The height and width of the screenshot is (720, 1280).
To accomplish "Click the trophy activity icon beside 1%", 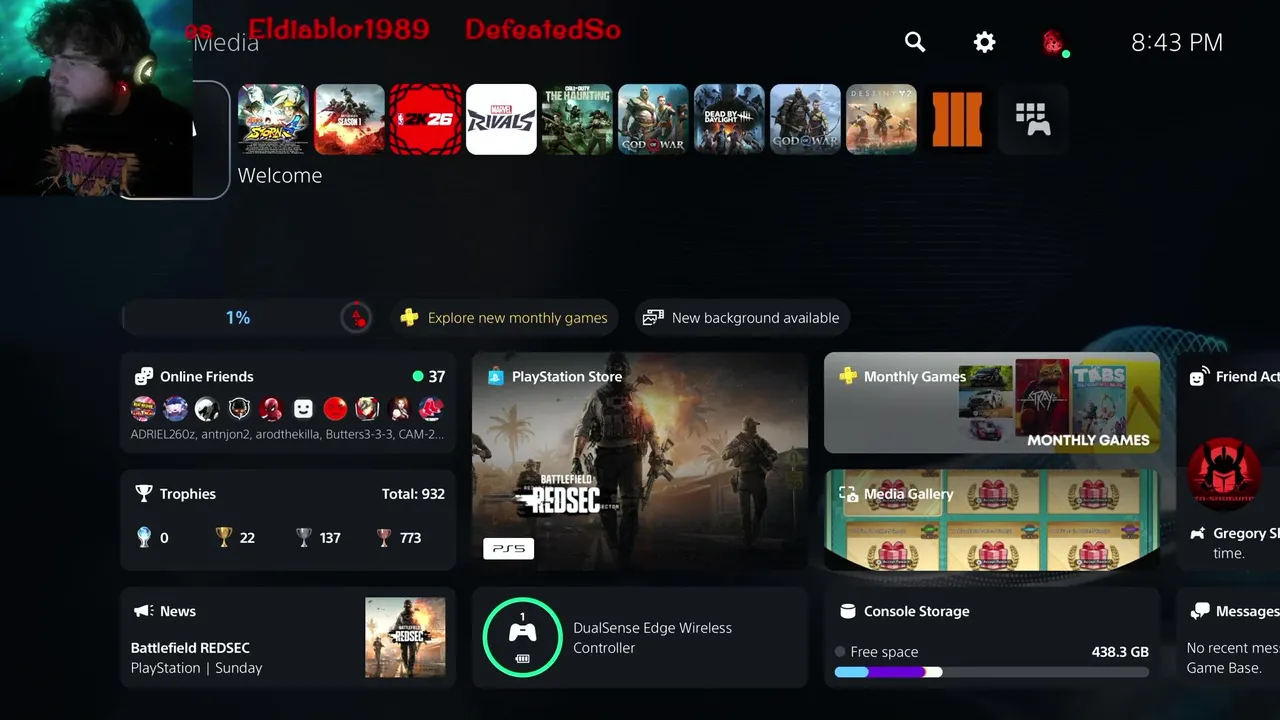I will (x=356, y=318).
